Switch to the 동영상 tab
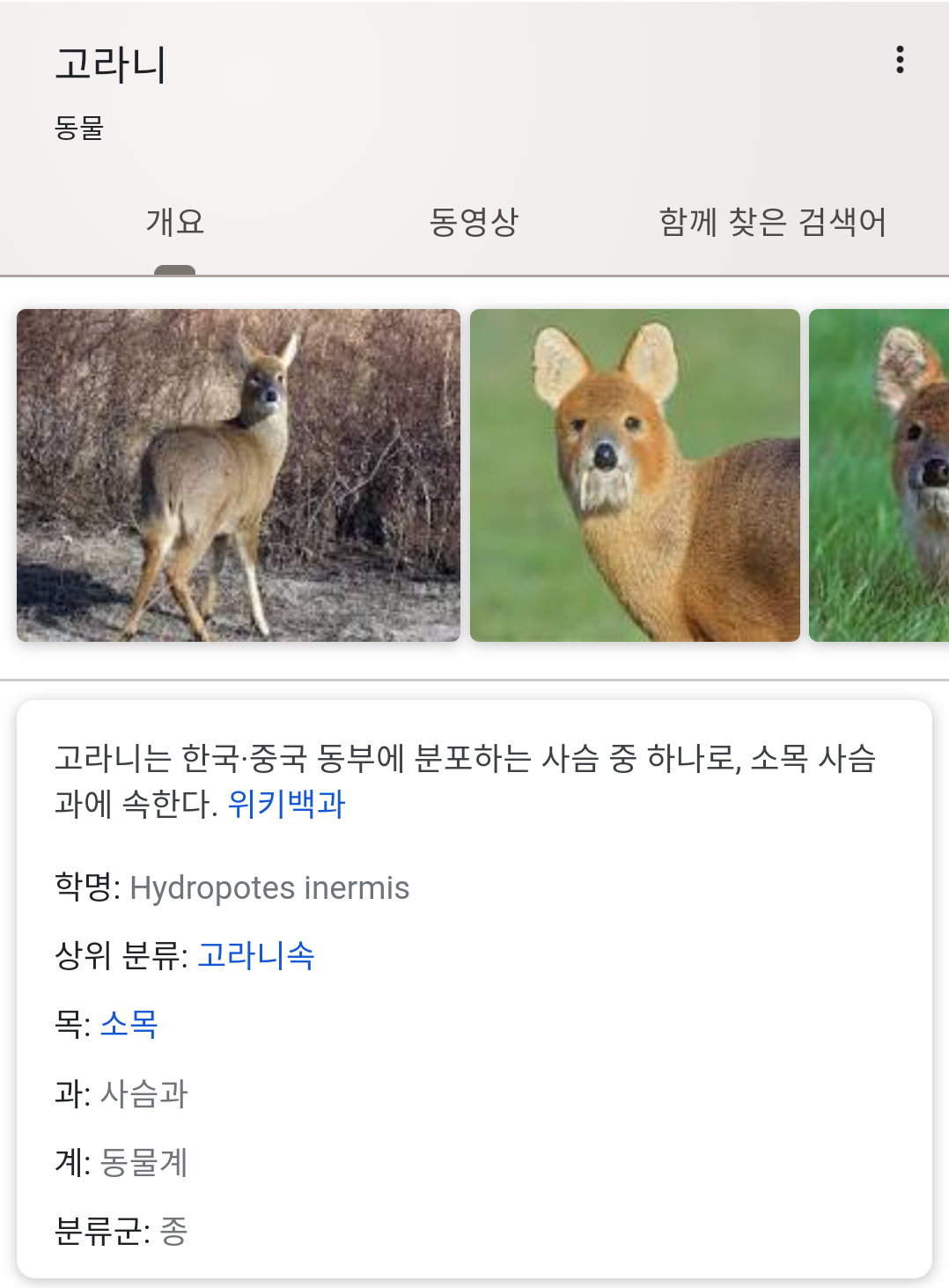Screen dimensions: 949x1288 (x=474, y=222)
